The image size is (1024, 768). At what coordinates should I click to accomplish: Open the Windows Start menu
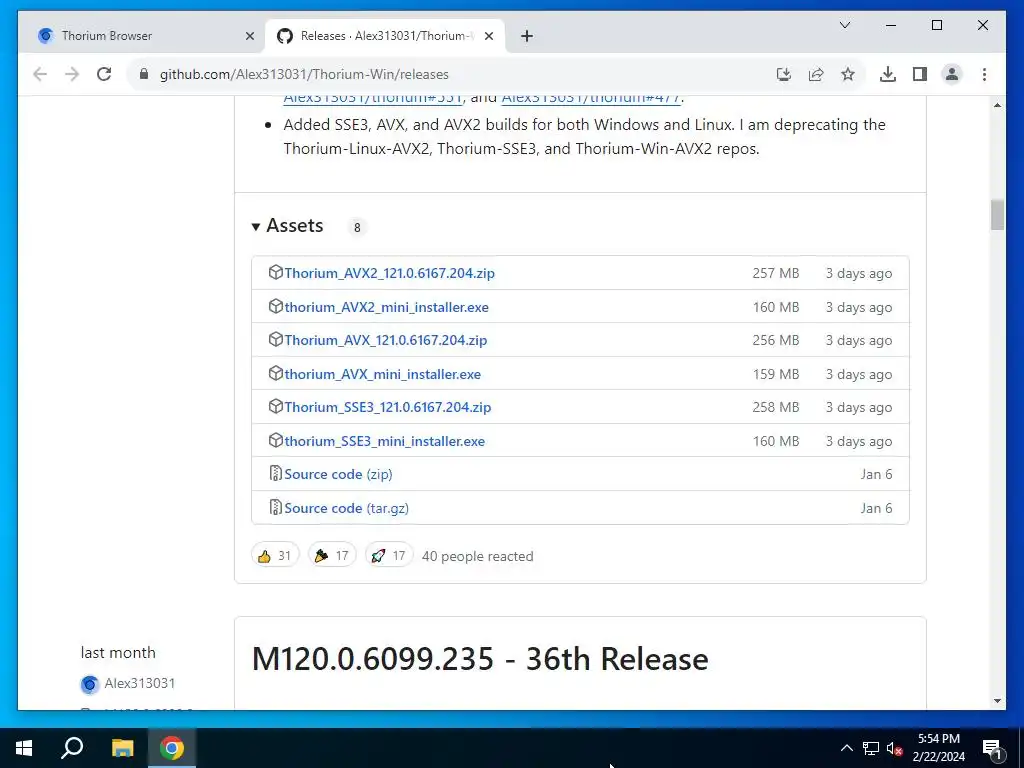coord(24,748)
